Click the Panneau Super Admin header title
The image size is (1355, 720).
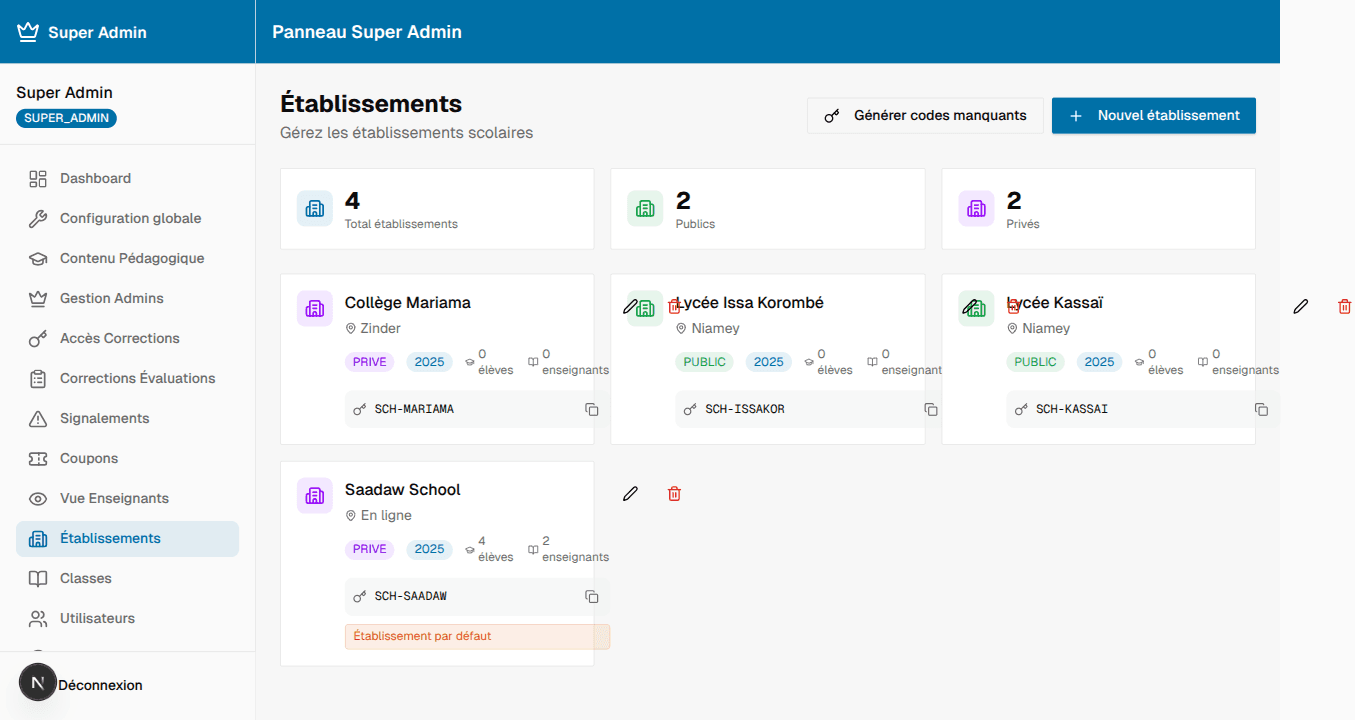[x=367, y=32]
